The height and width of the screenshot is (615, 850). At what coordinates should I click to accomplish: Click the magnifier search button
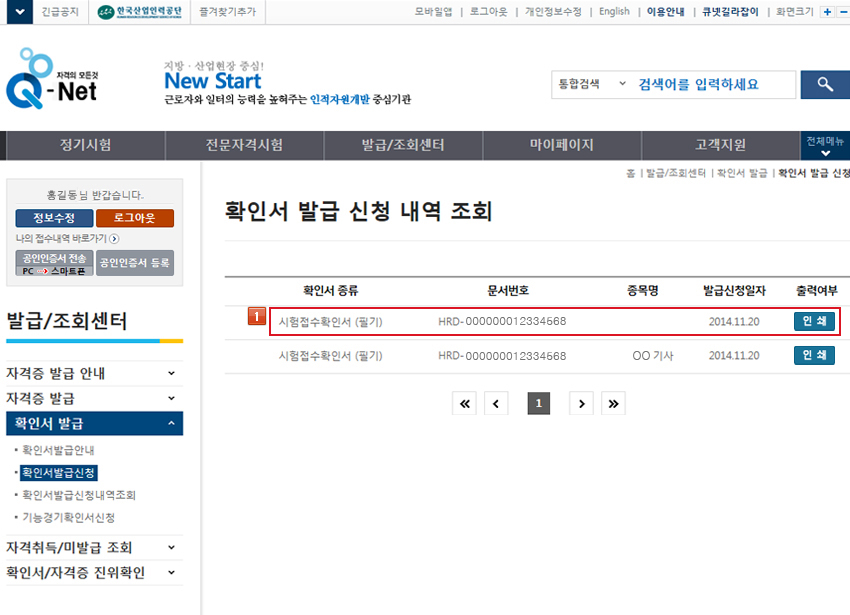coord(824,85)
